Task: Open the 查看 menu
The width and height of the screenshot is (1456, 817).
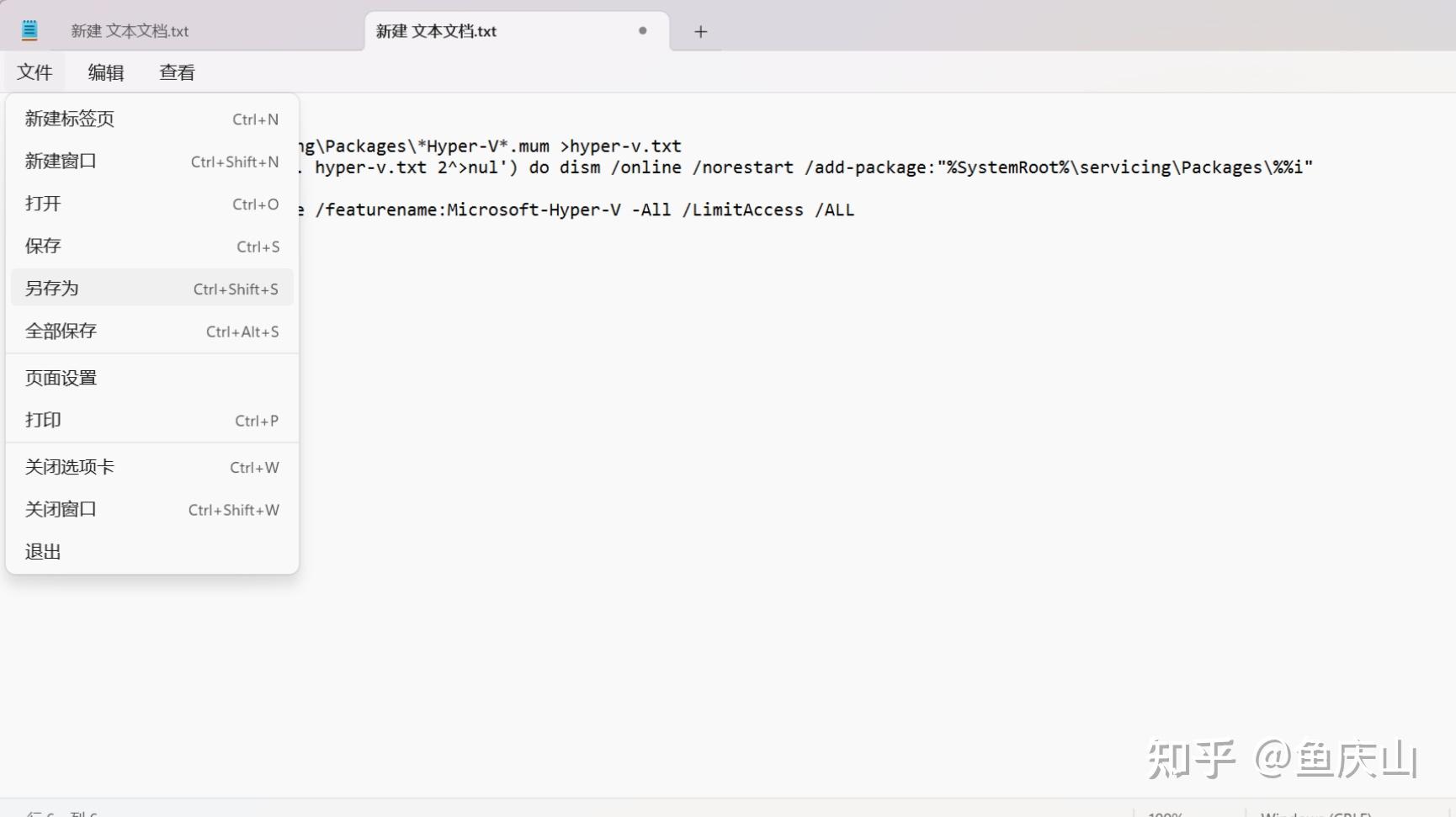Action: click(177, 72)
